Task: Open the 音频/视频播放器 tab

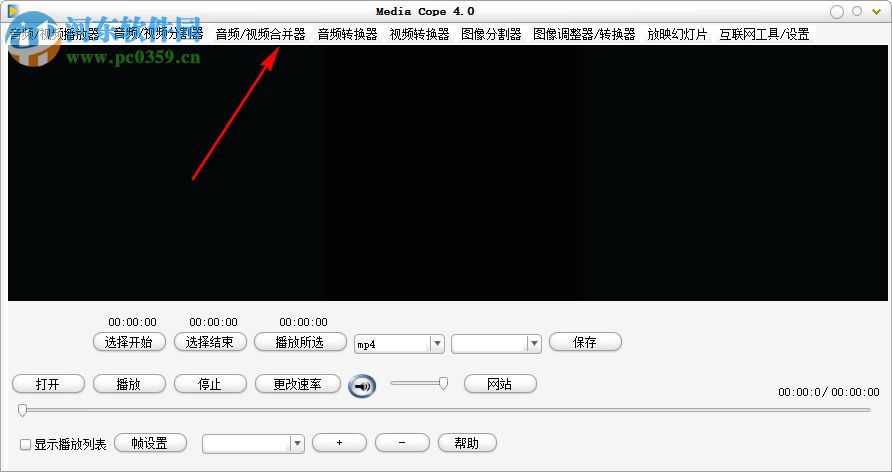Action: [x=55, y=34]
